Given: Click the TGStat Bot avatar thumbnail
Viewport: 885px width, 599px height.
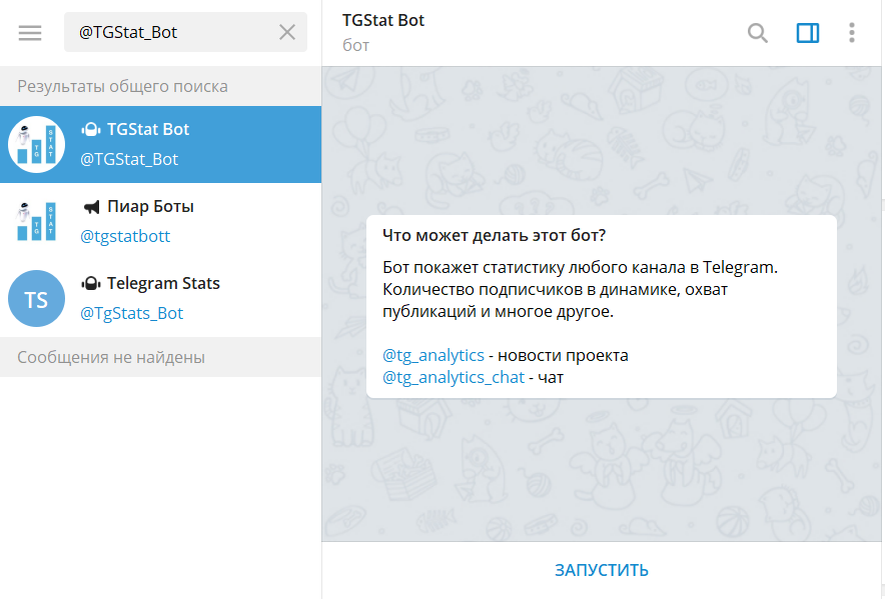Looking at the screenshot, I should pos(37,144).
